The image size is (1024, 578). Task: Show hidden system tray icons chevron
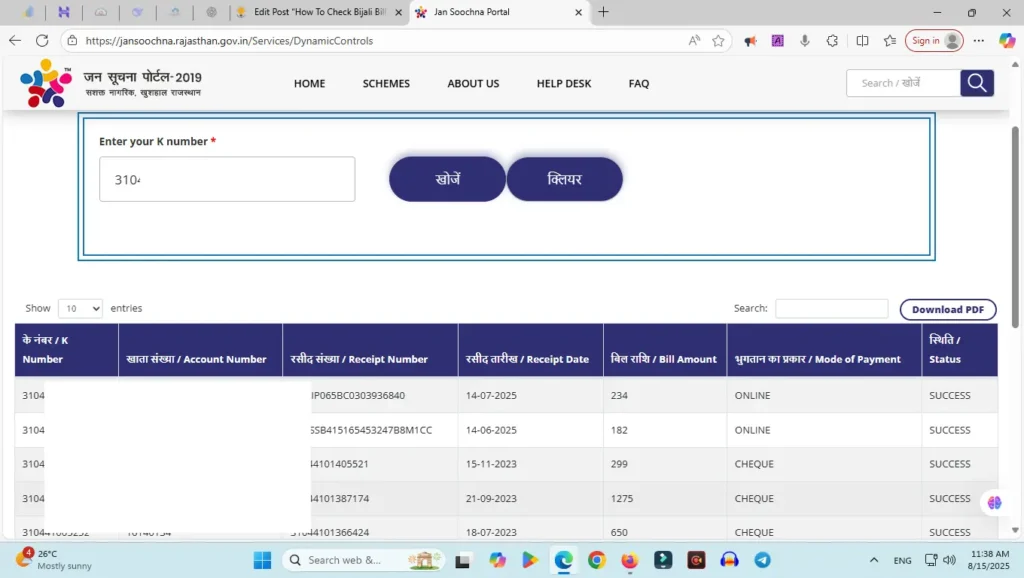[x=874, y=560]
